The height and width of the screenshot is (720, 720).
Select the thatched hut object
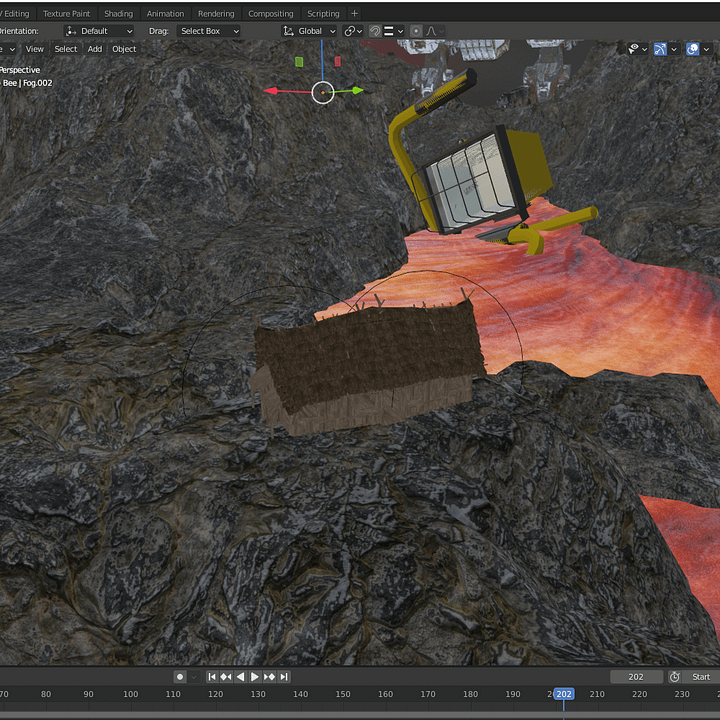click(x=366, y=366)
